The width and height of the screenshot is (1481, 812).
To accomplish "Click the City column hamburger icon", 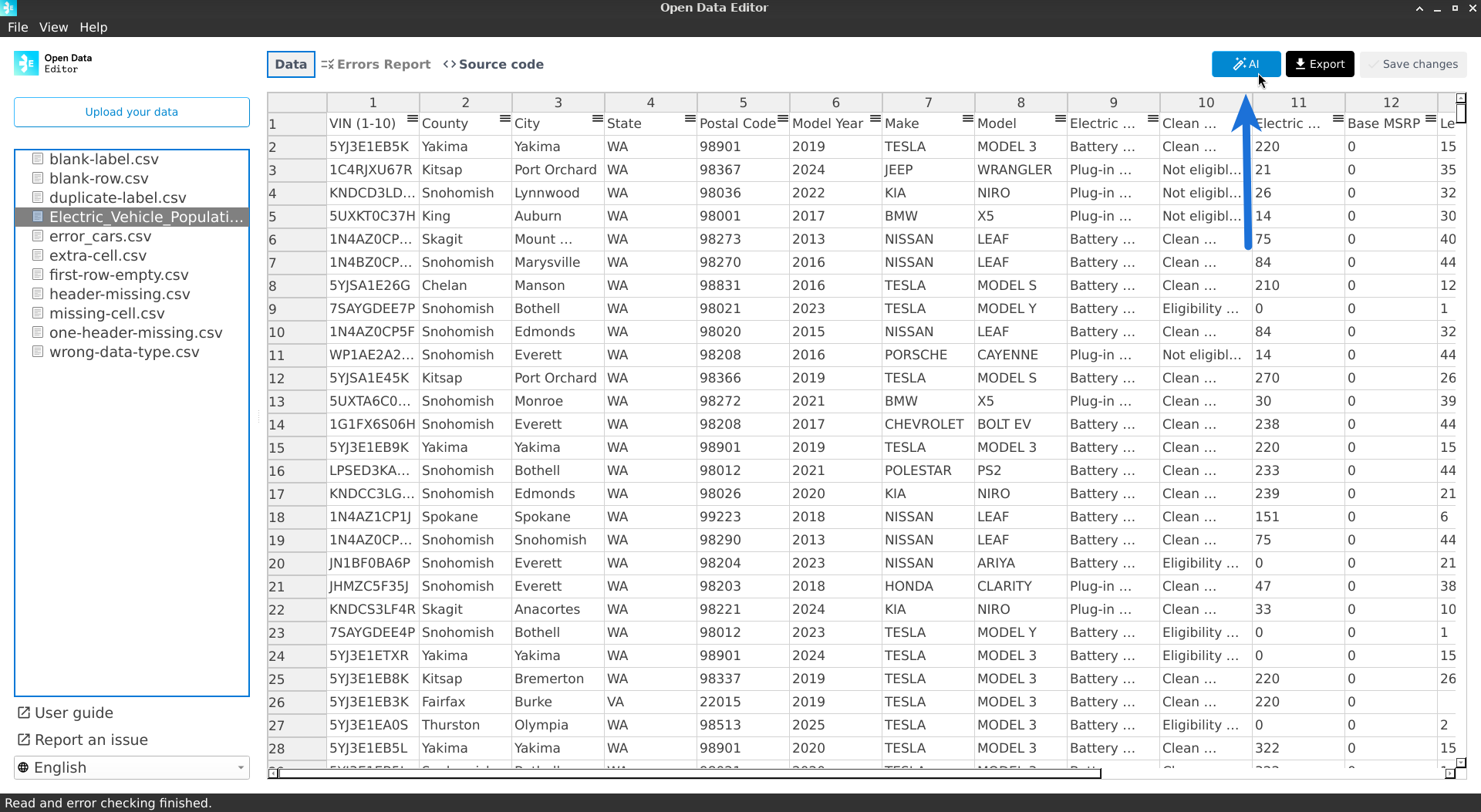I will 597,119.
